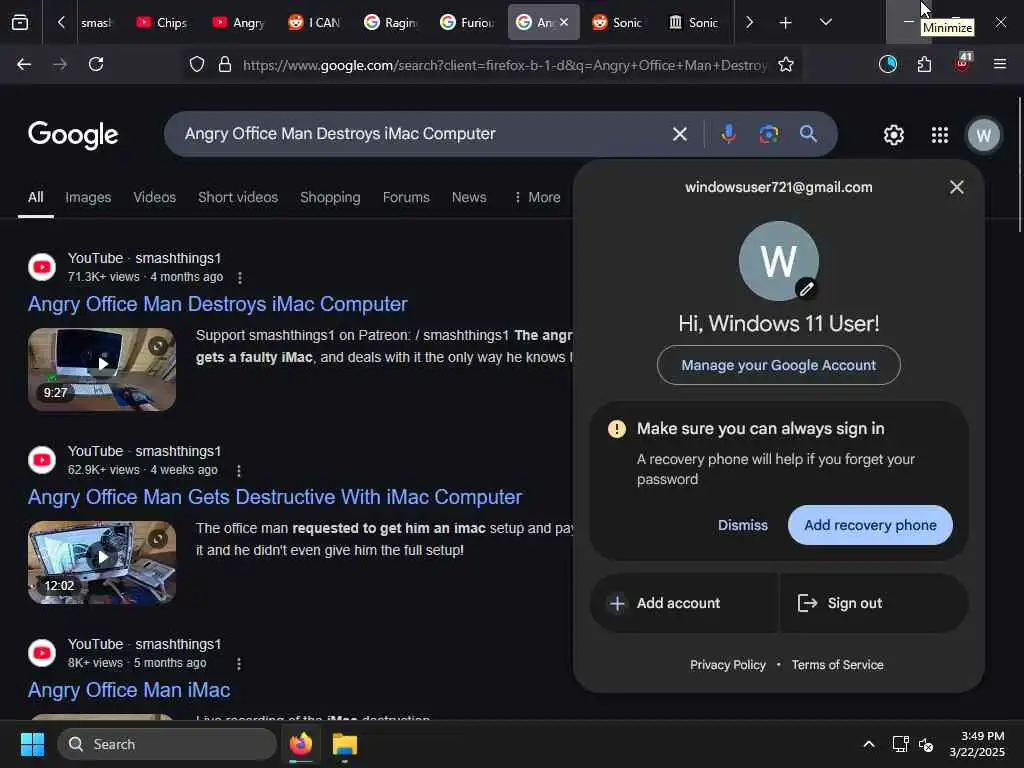
Task: Open options for 8K+ views result
Action: point(239,664)
